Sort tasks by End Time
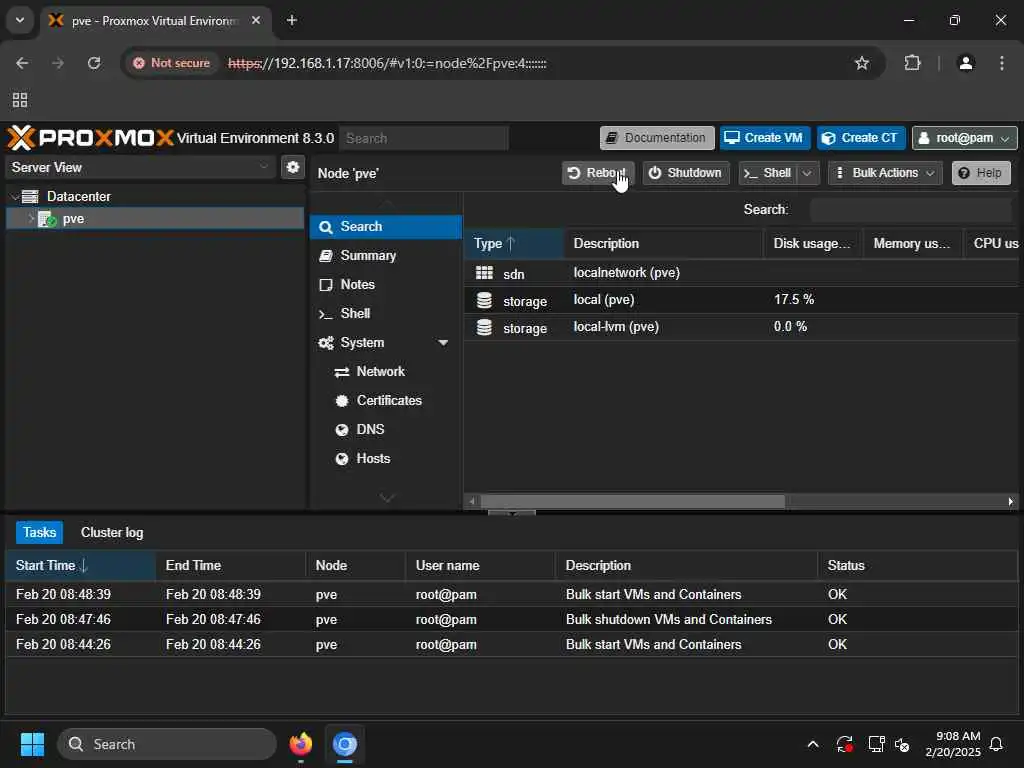This screenshot has height=768, width=1024. click(x=231, y=566)
